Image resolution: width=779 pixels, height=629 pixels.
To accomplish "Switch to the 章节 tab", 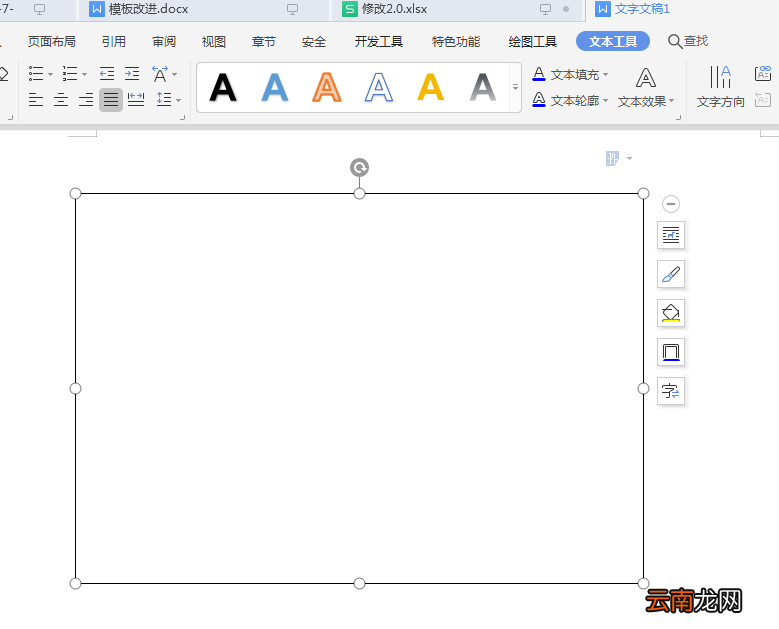I will [264, 41].
